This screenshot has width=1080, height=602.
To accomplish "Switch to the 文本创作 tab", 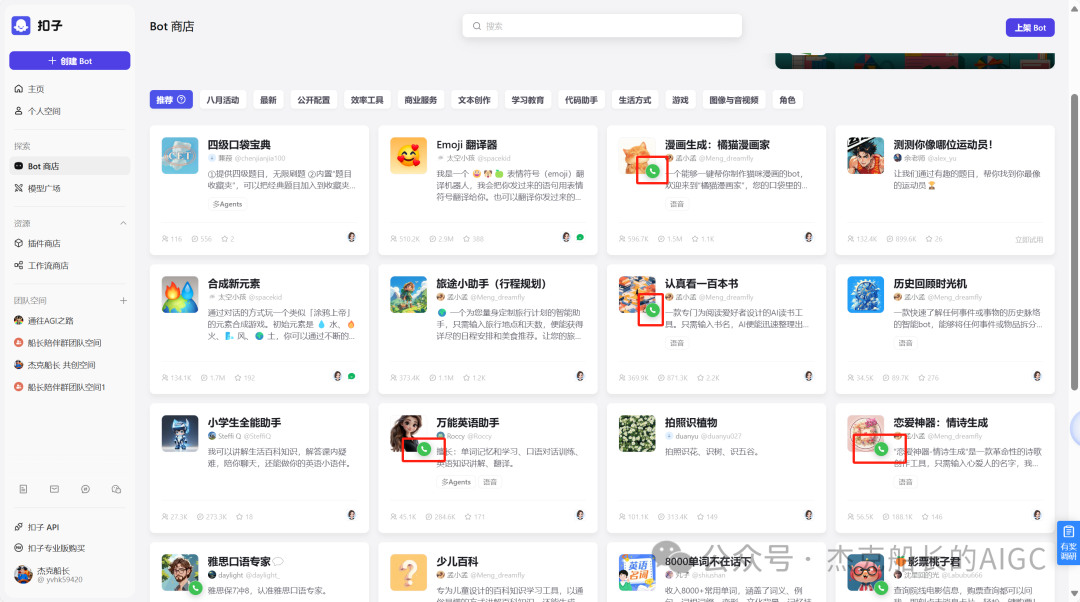I will [474, 100].
